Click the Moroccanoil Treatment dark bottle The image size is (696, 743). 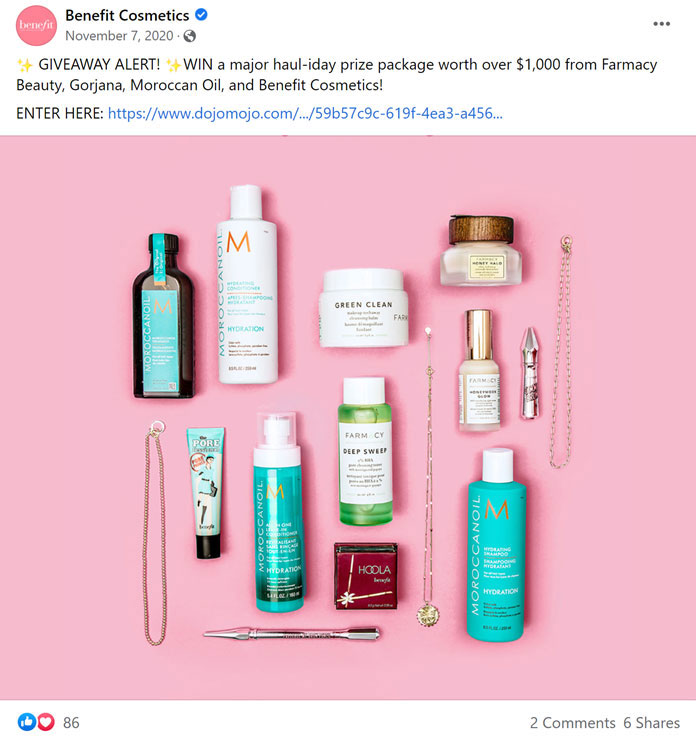click(x=163, y=315)
